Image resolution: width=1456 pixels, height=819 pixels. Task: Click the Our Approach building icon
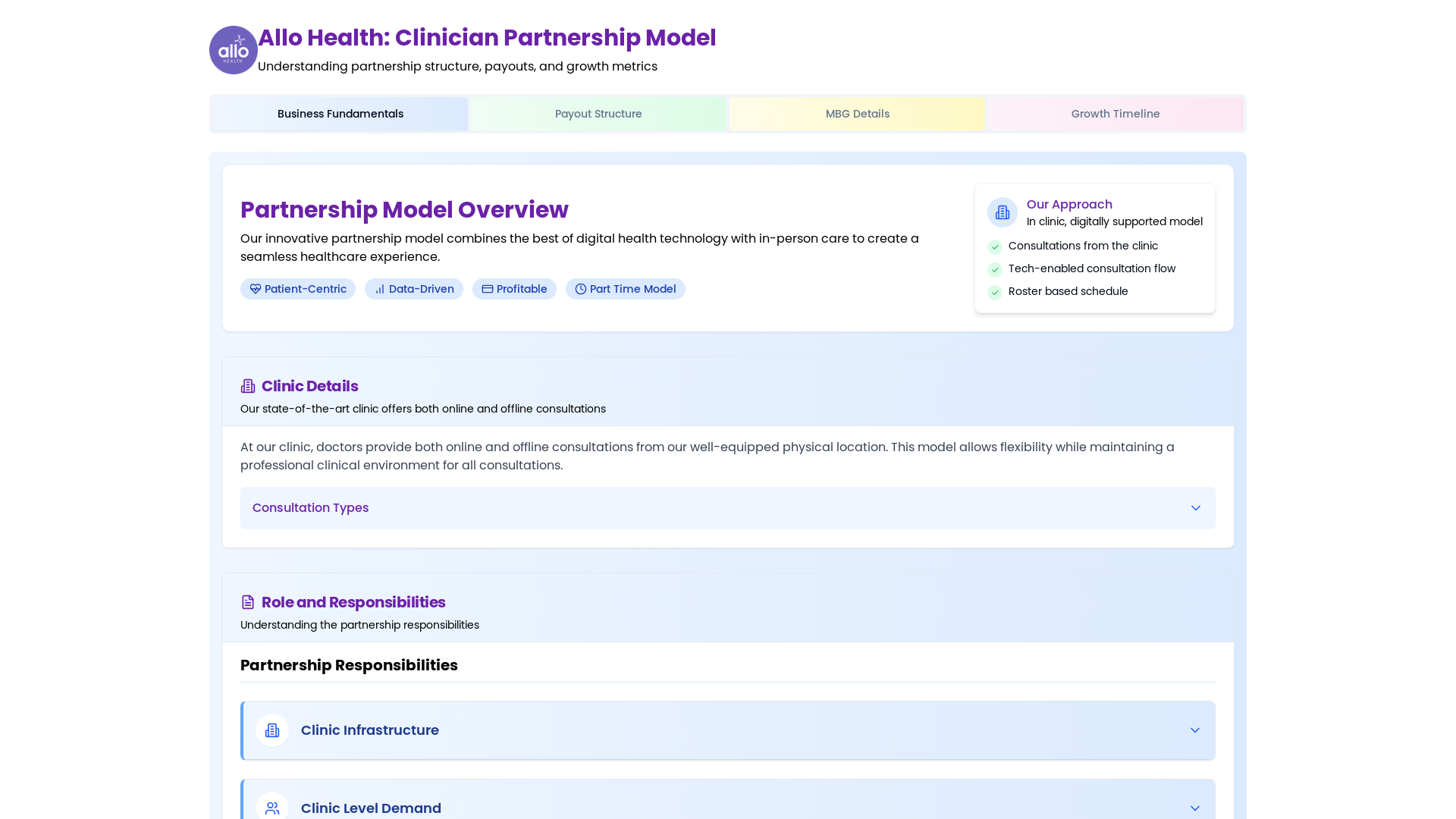coord(1003,212)
